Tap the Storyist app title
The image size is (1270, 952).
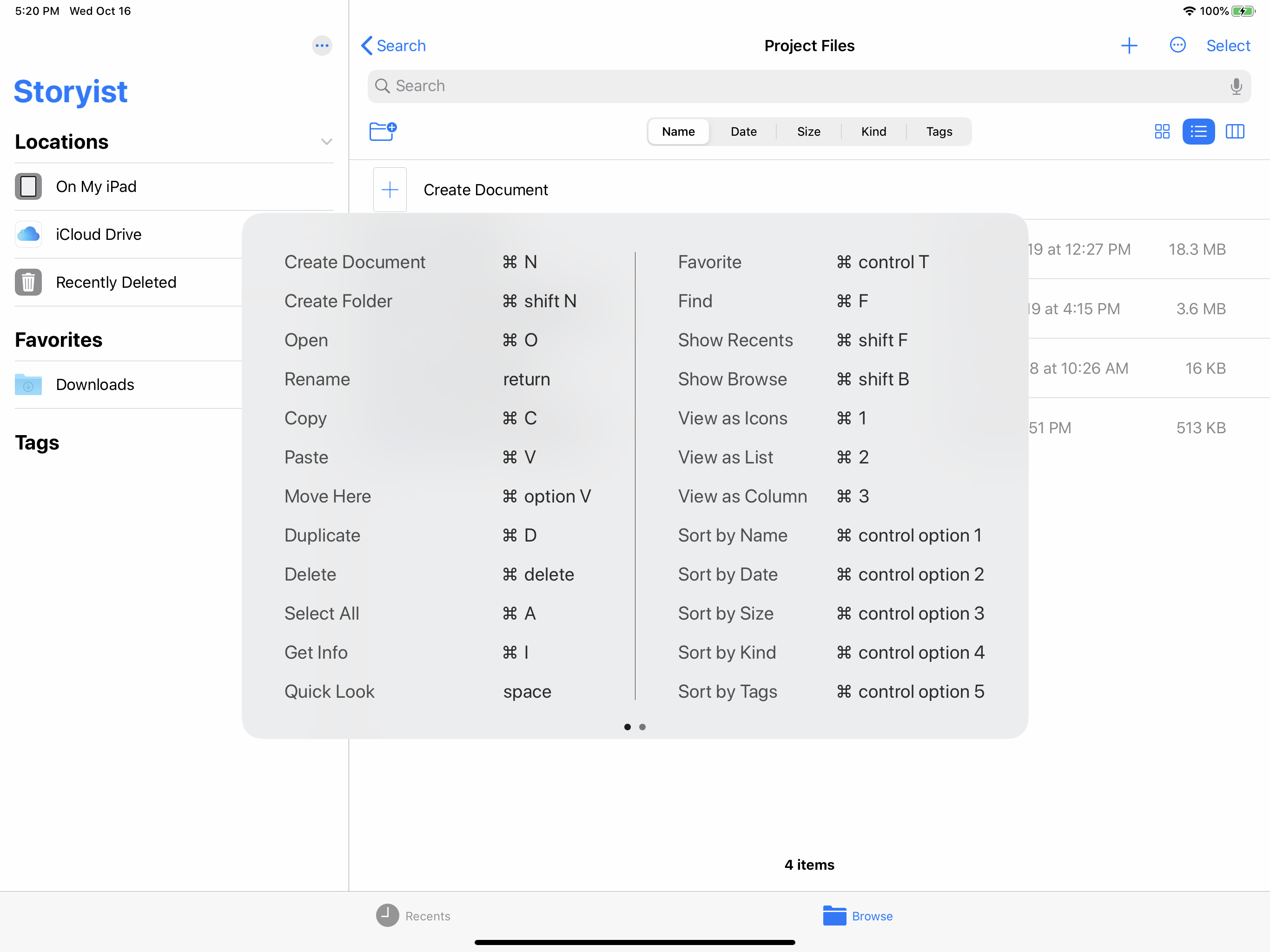pyautogui.click(x=71, y=92)
